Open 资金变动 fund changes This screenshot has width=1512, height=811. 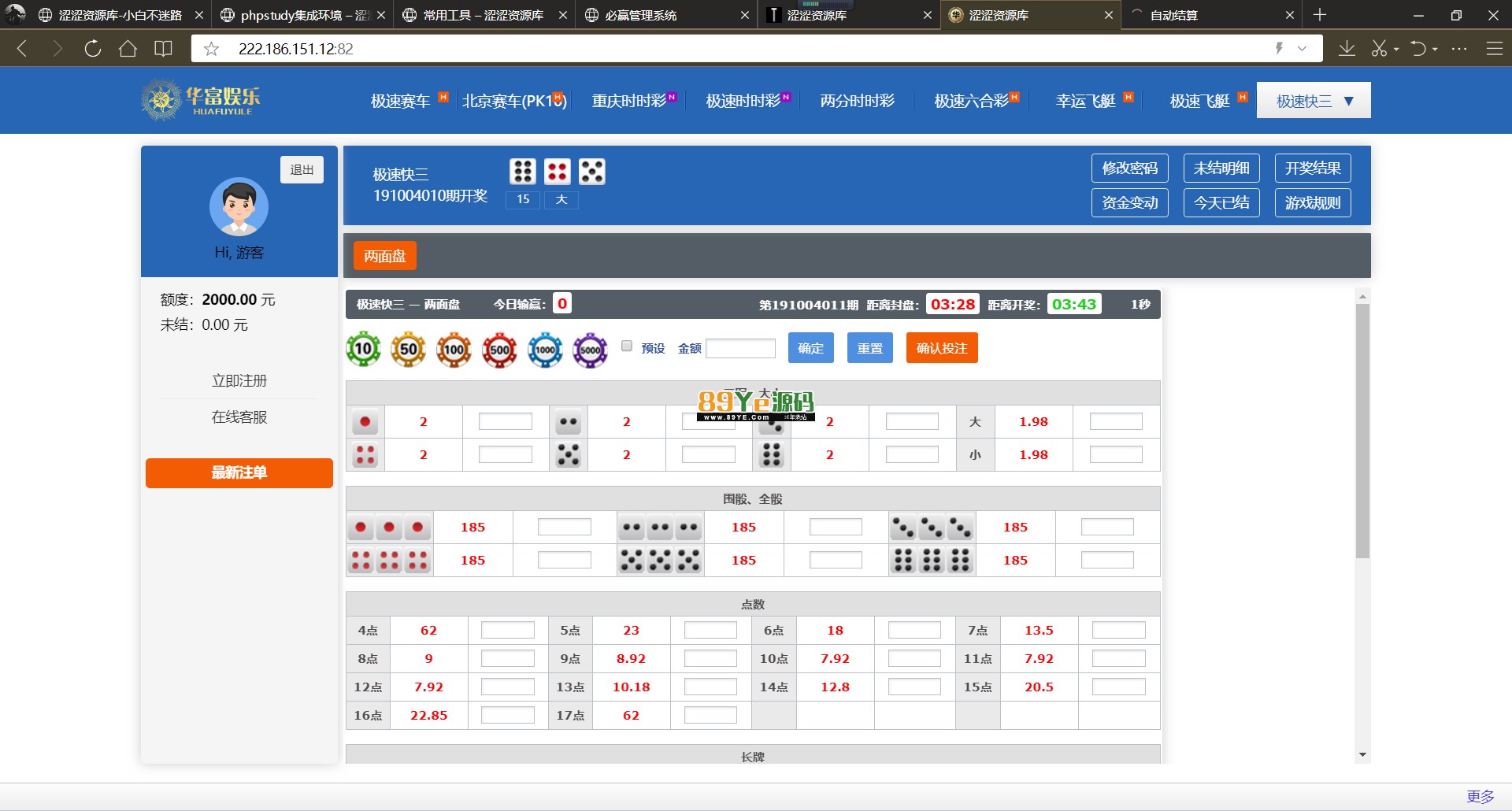click(x=1129, y=202)
